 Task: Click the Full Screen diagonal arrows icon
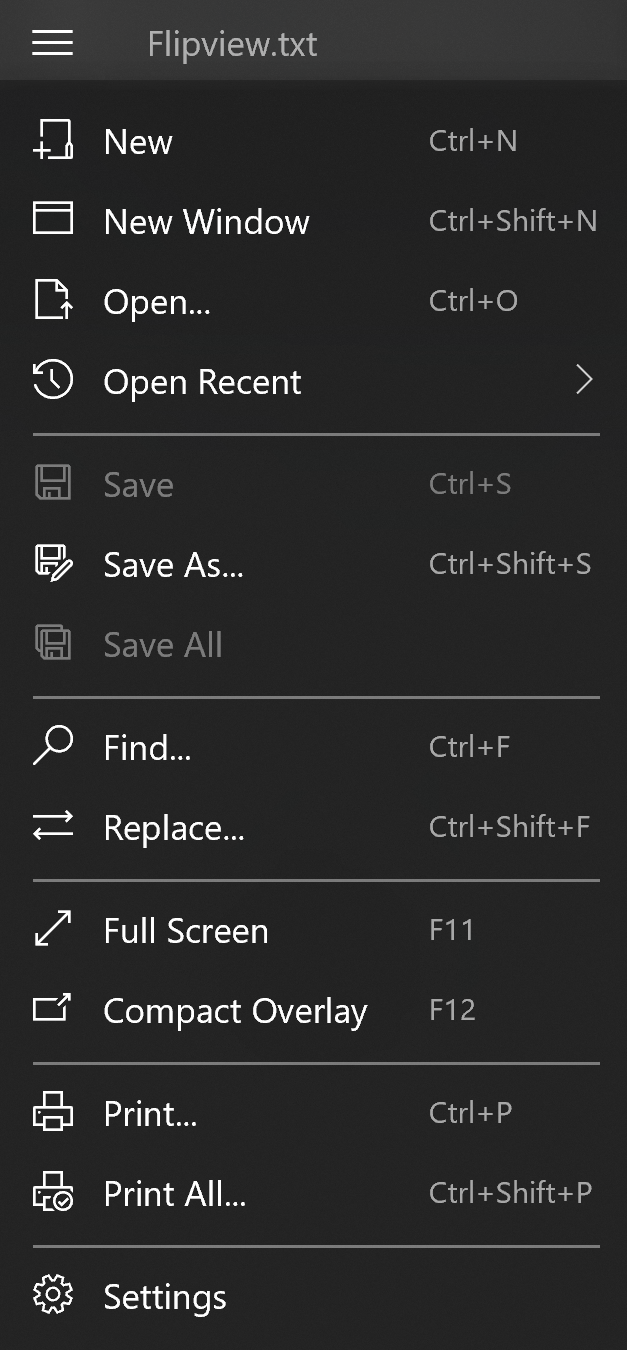[53, 929]
